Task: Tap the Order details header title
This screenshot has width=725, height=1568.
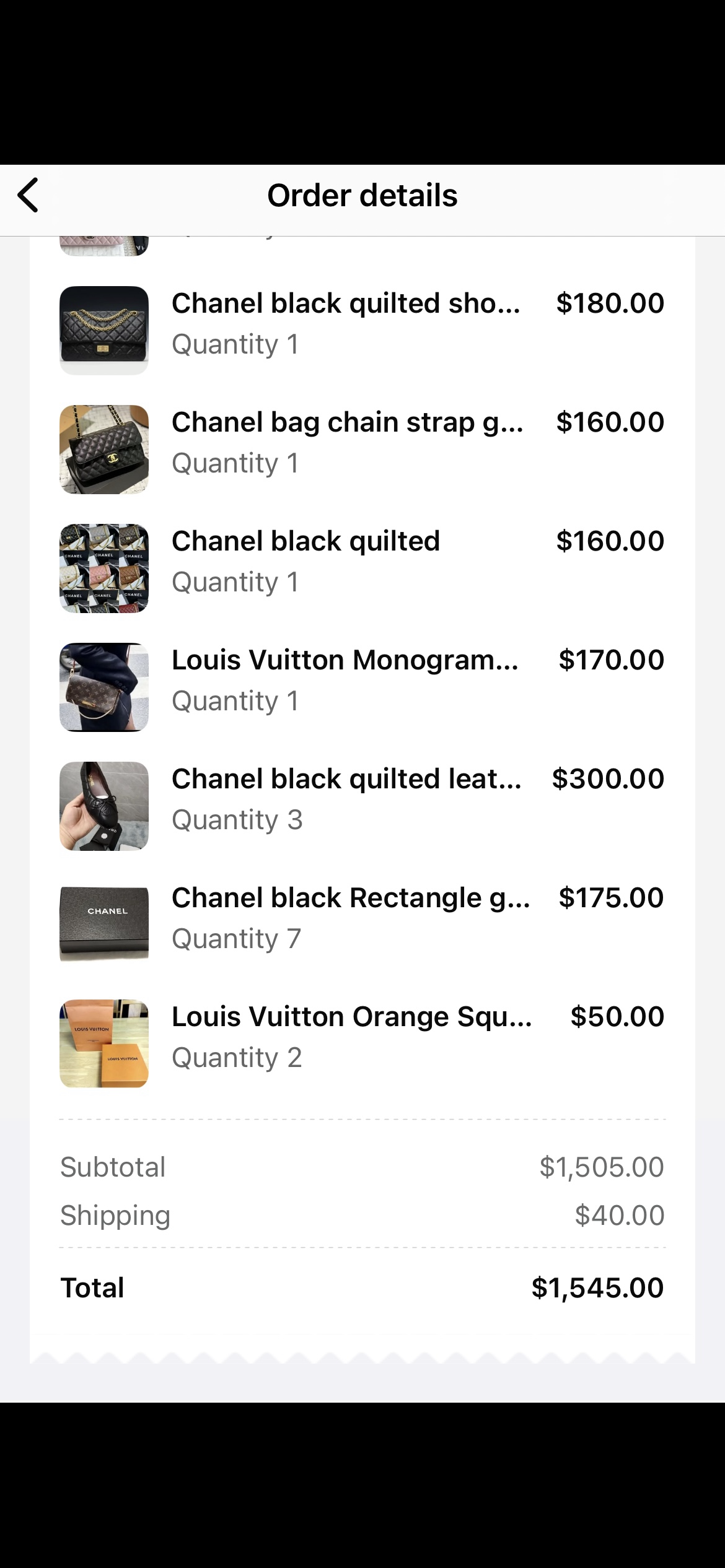Action: (362, 196)
